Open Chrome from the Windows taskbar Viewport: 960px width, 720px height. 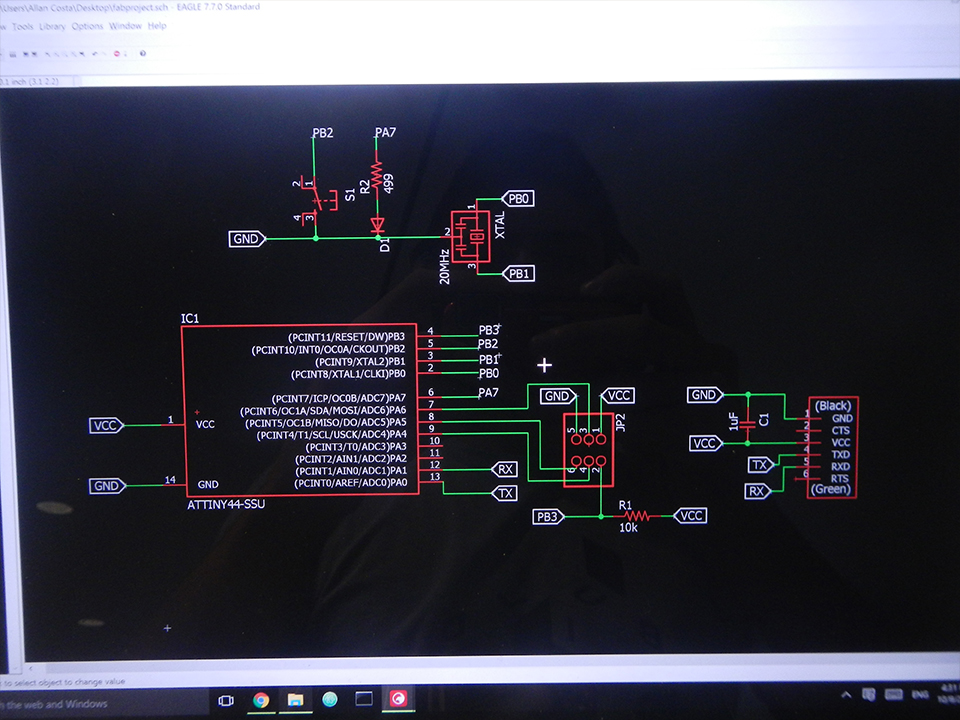click(x=260, y=700)
